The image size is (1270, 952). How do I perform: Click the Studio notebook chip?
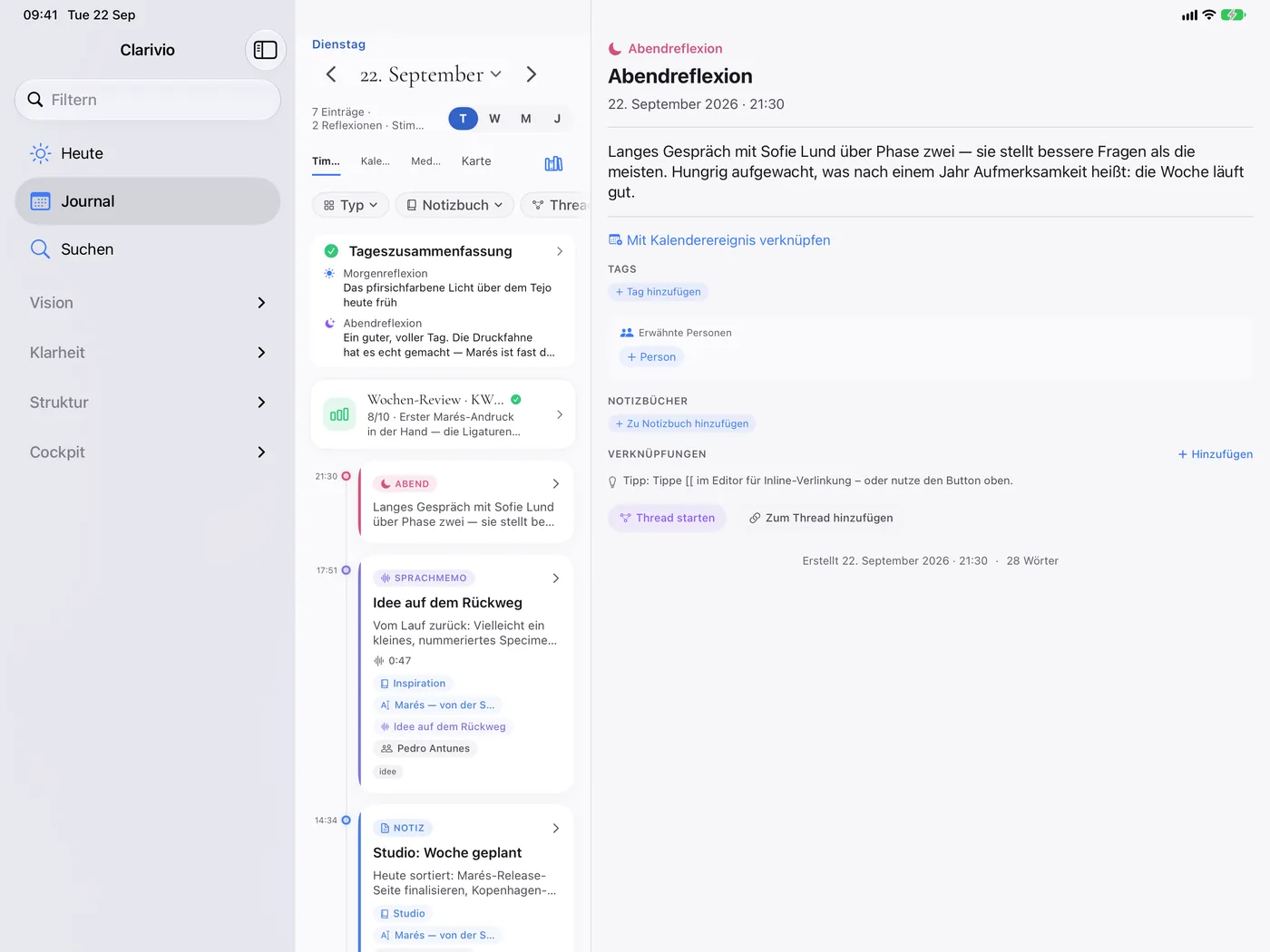(403, 914)
